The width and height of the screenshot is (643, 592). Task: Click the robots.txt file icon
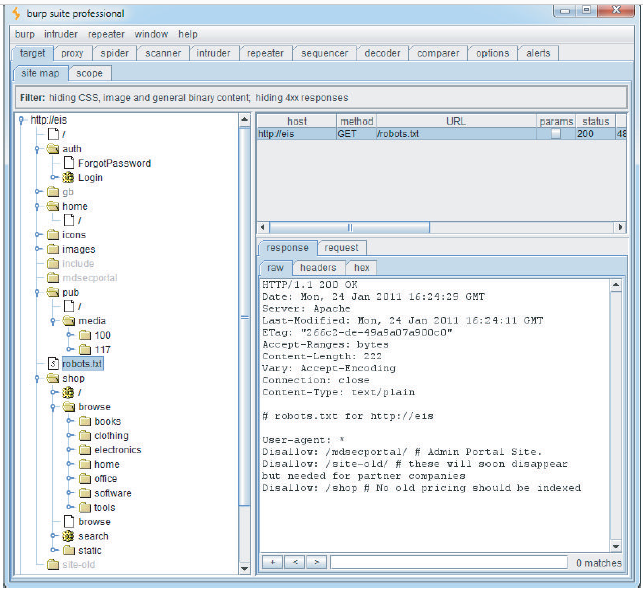(53, 364)
